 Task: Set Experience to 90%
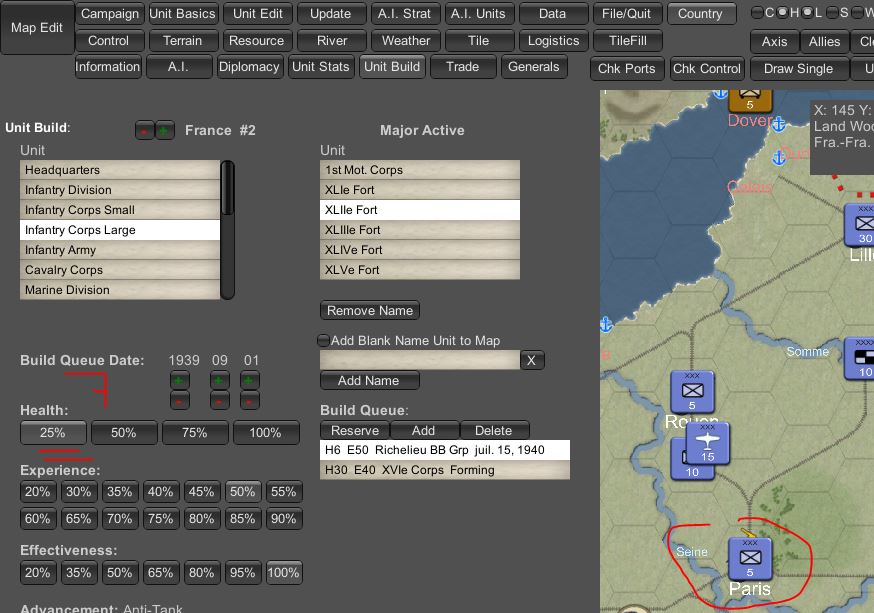click(x=284, y=519)
